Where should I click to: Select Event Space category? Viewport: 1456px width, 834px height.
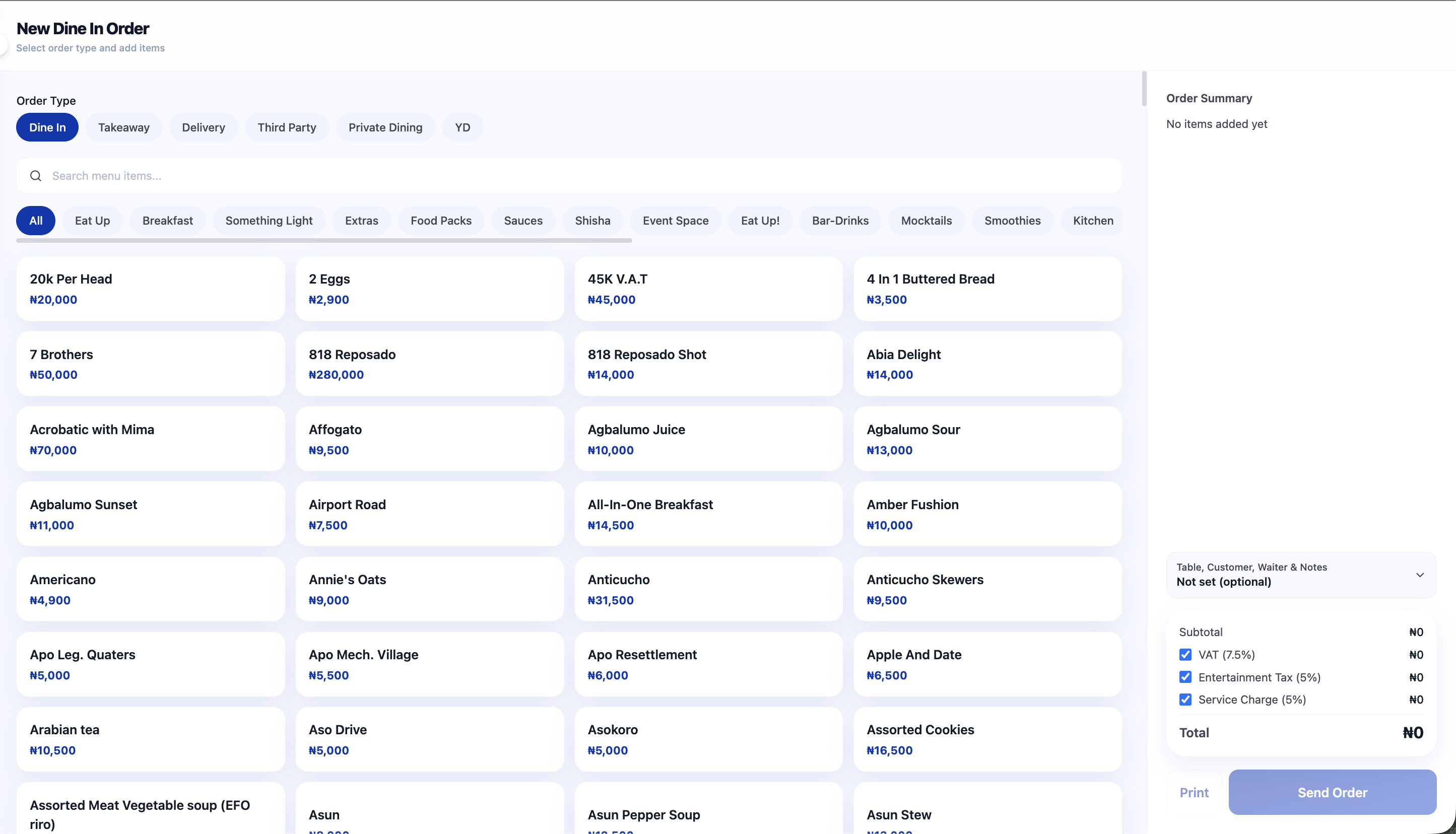tap(676, 221)
